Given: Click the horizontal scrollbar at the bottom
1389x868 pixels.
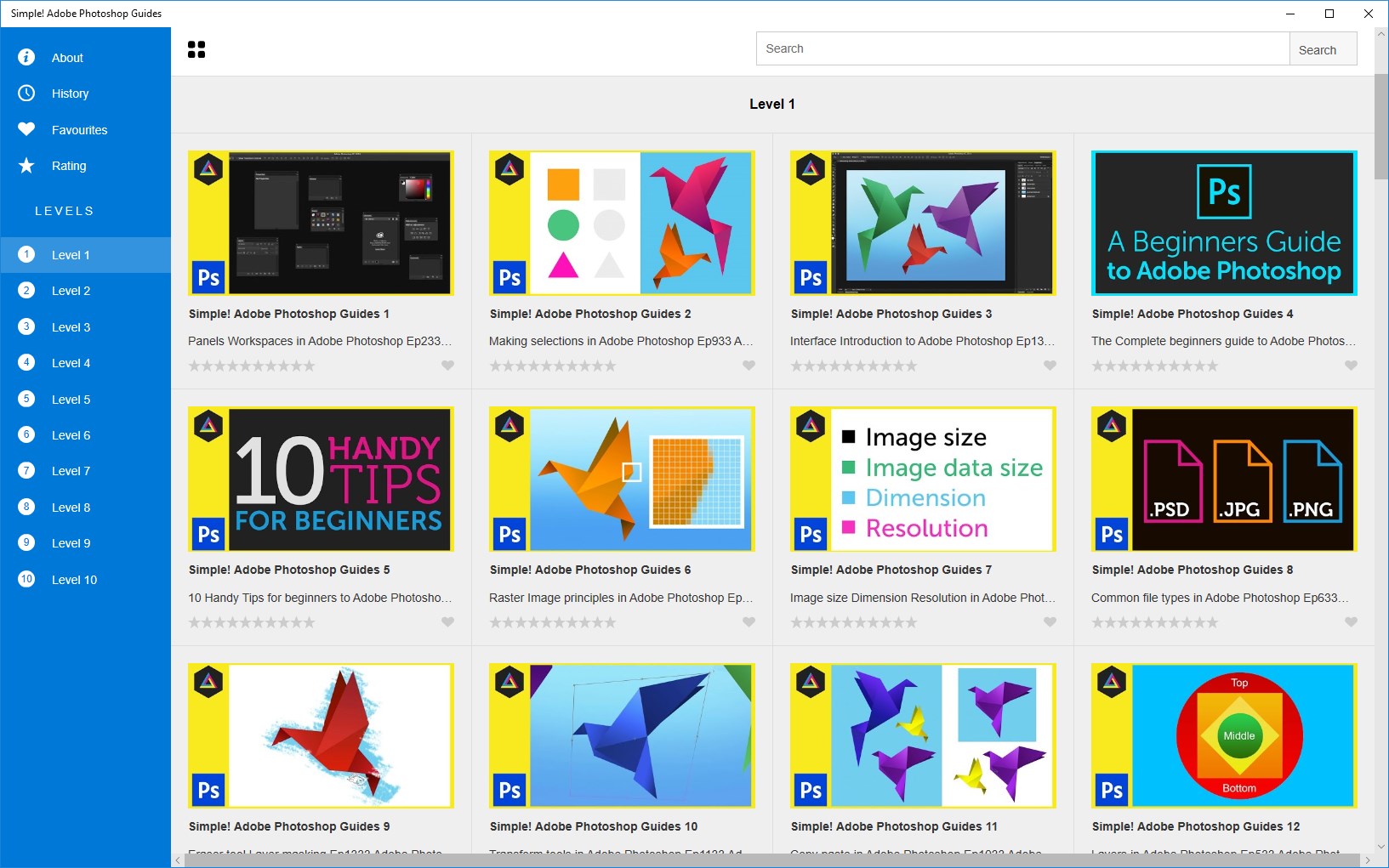Looking at the screenshot, I should pos(772,860).
